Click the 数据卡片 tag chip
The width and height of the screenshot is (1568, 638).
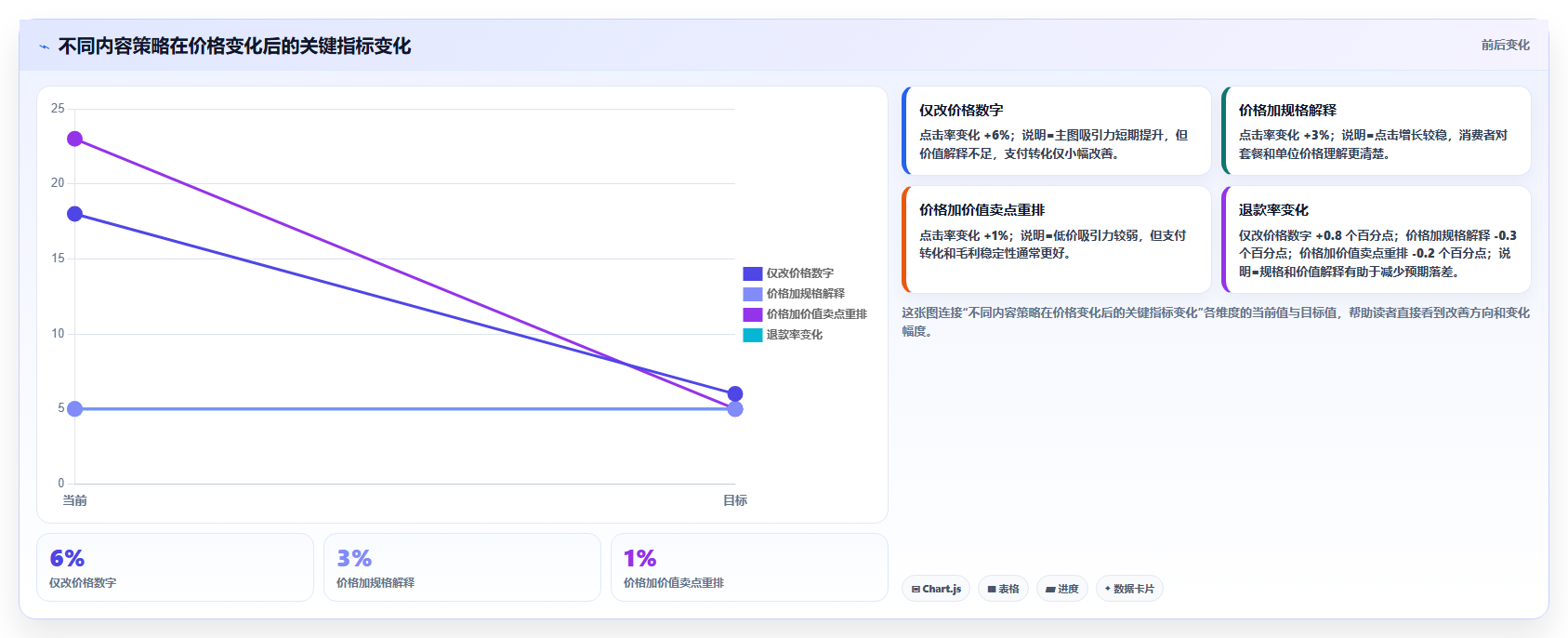[1129, 589]
